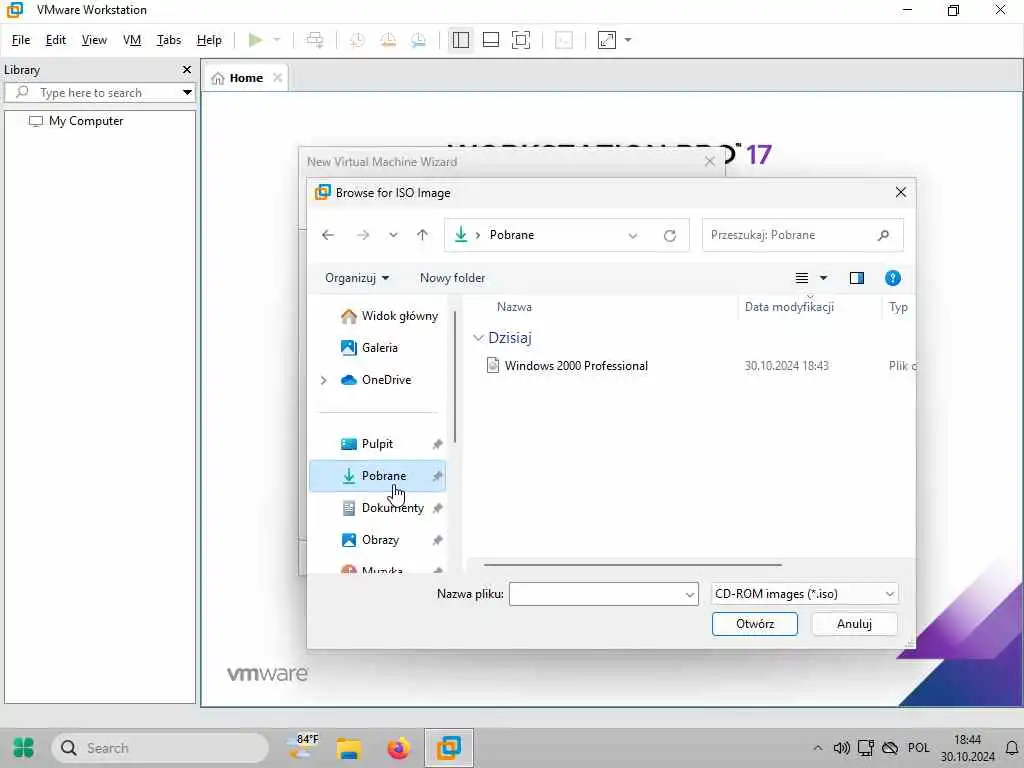Open the Tabs menu
This screenshot has height=768, width=1024.
168,40
